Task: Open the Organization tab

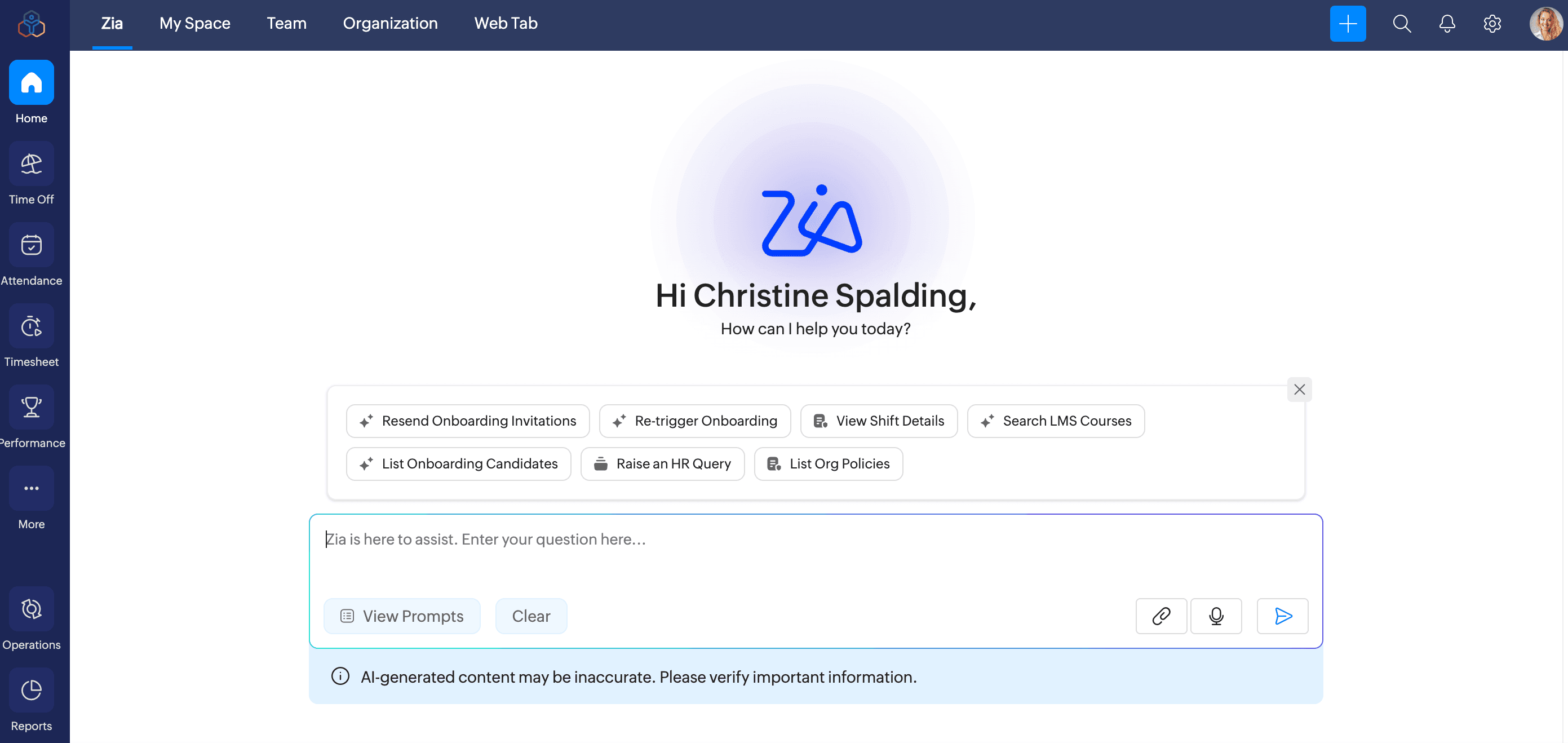Action: pos(390,23)
